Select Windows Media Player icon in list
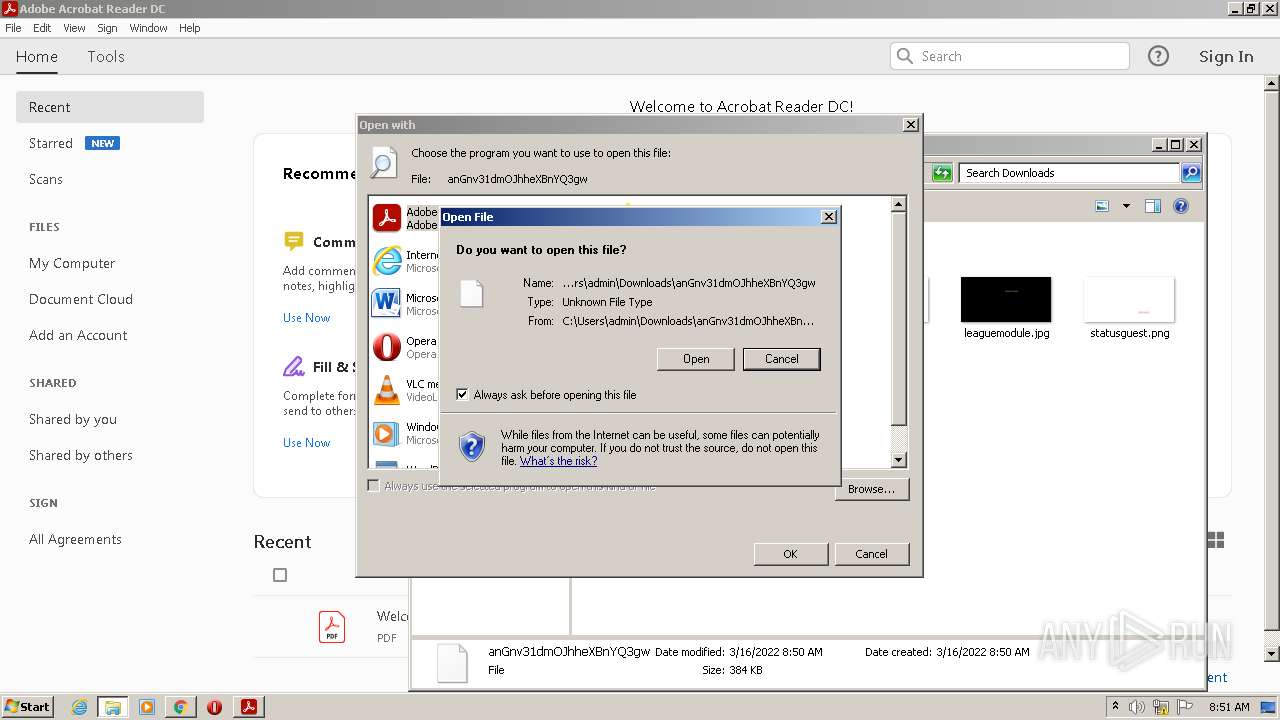 (x=387, y=433)
